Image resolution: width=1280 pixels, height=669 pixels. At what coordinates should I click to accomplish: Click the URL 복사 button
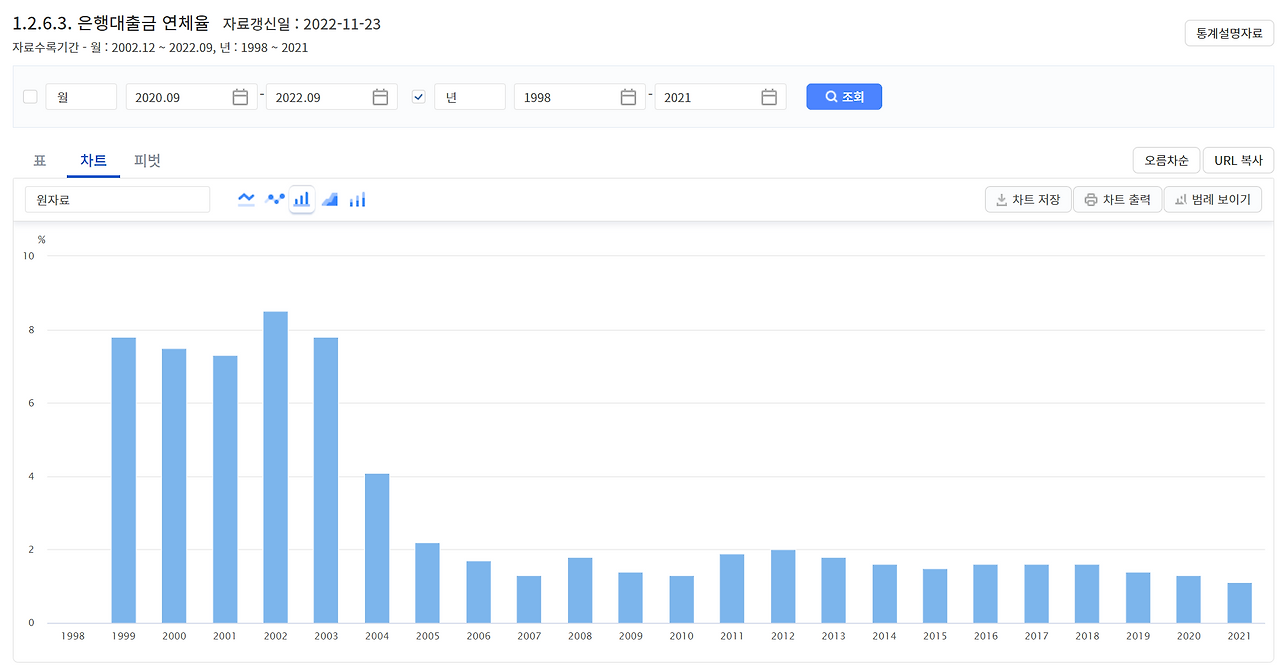pyautogui.click(x=1238, y=160)
